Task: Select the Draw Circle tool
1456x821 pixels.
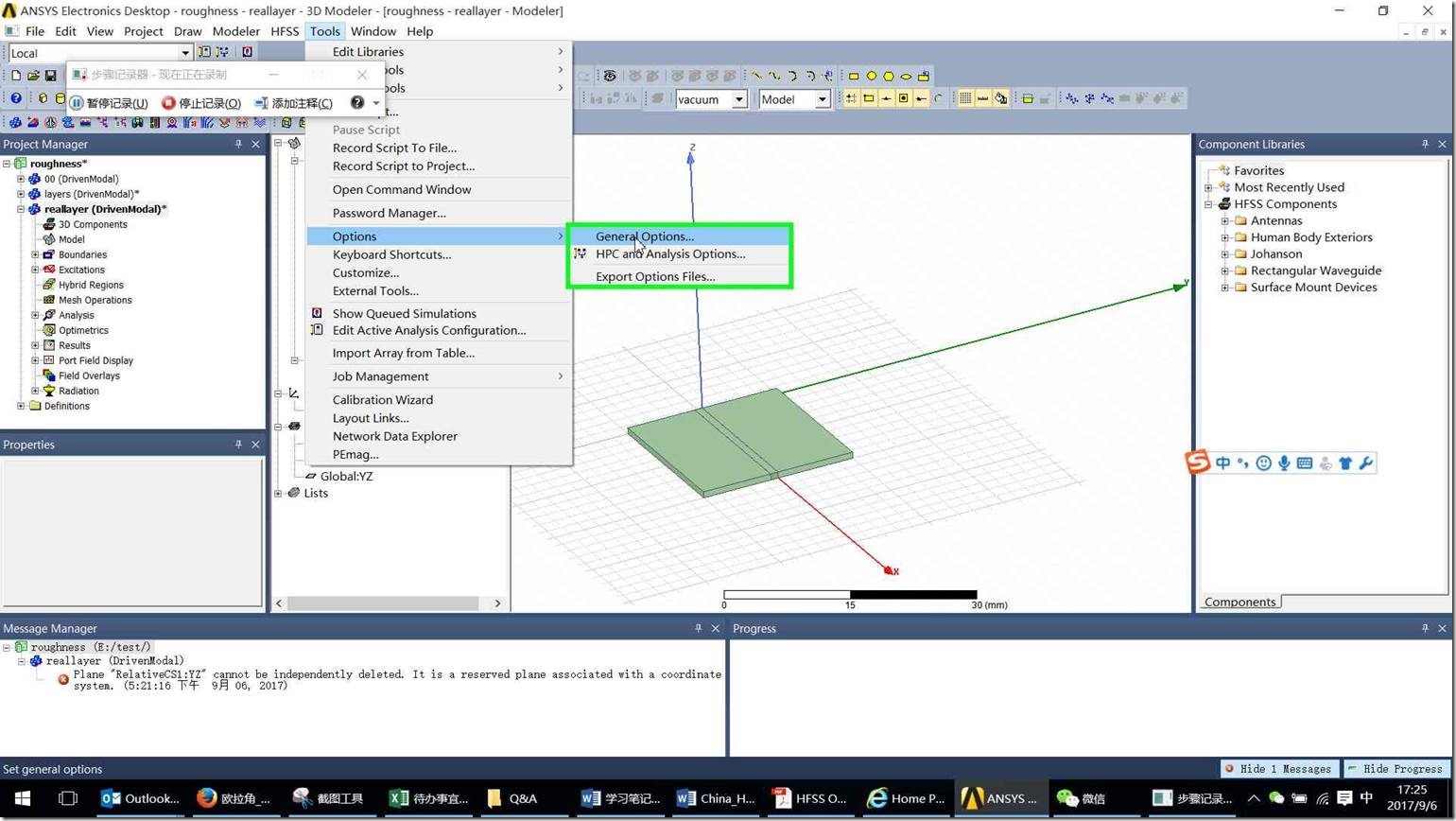Action: pos(871,76)
